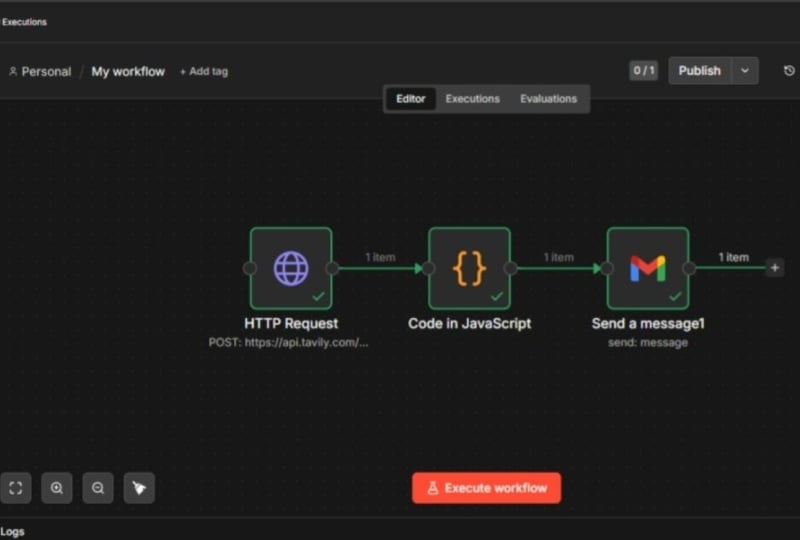Click the Code node input connector dot
Viewport: 800px width, 540px height.
pos(429,268)
